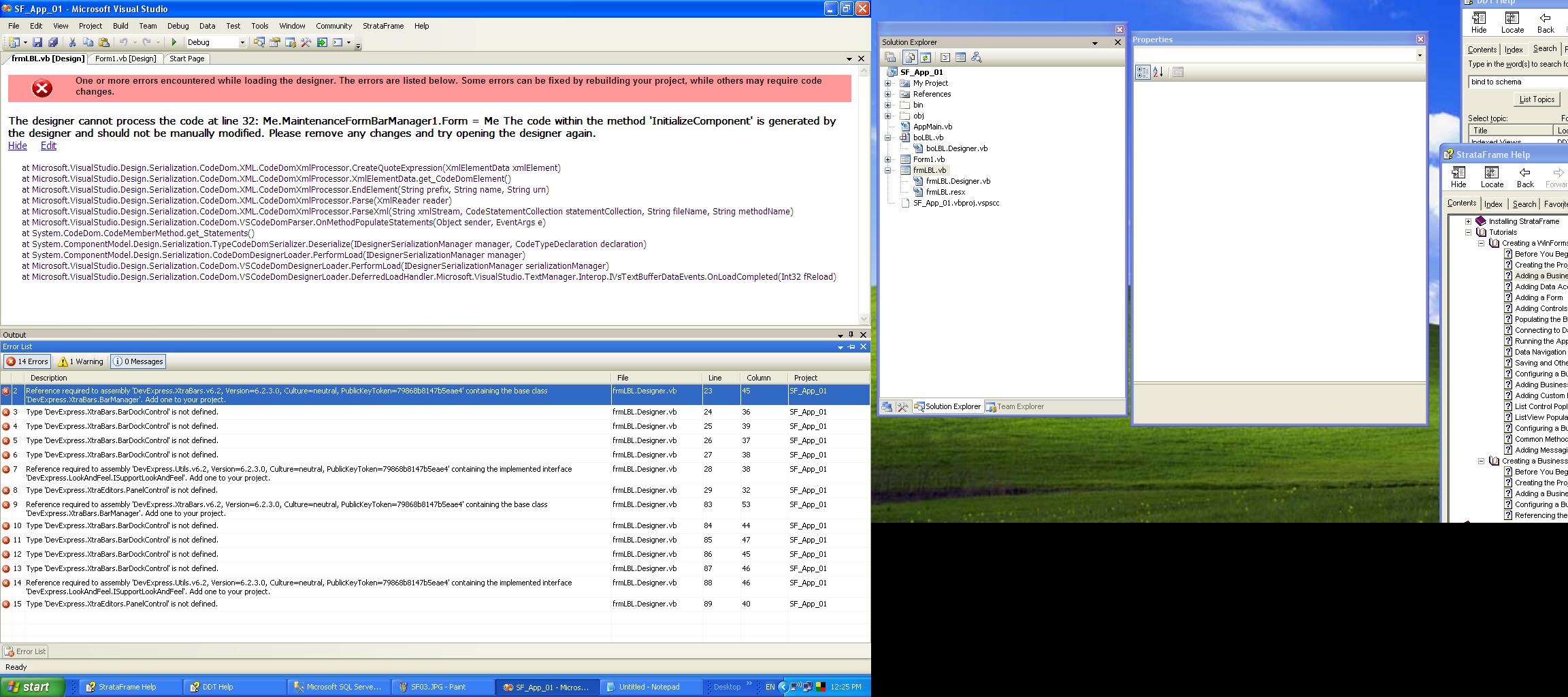Image resolution: width=1568 pixels, height=697 pixels.
Task: Open the Toolbox hammer-and-wrench icon
Action: [306, 42]
